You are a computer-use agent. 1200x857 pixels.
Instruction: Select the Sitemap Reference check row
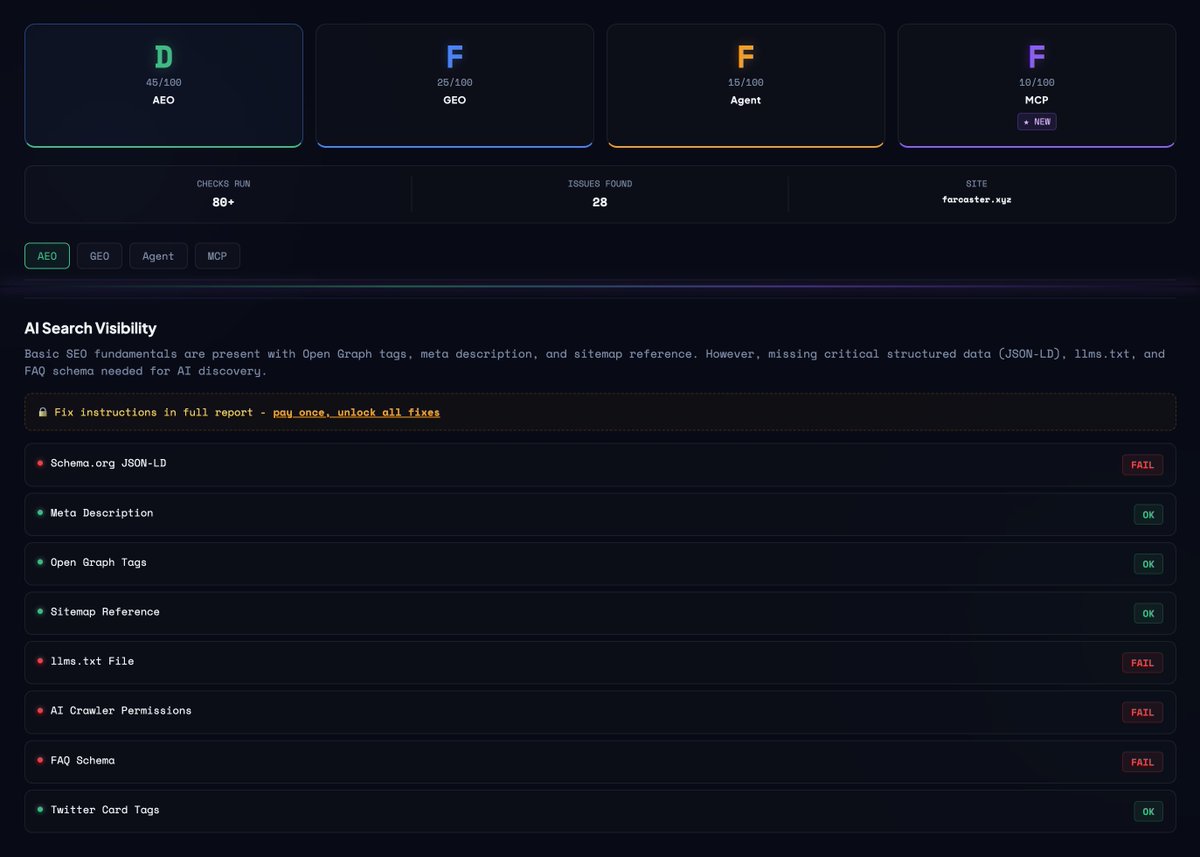pyautogui.click(x=600, y=613)
